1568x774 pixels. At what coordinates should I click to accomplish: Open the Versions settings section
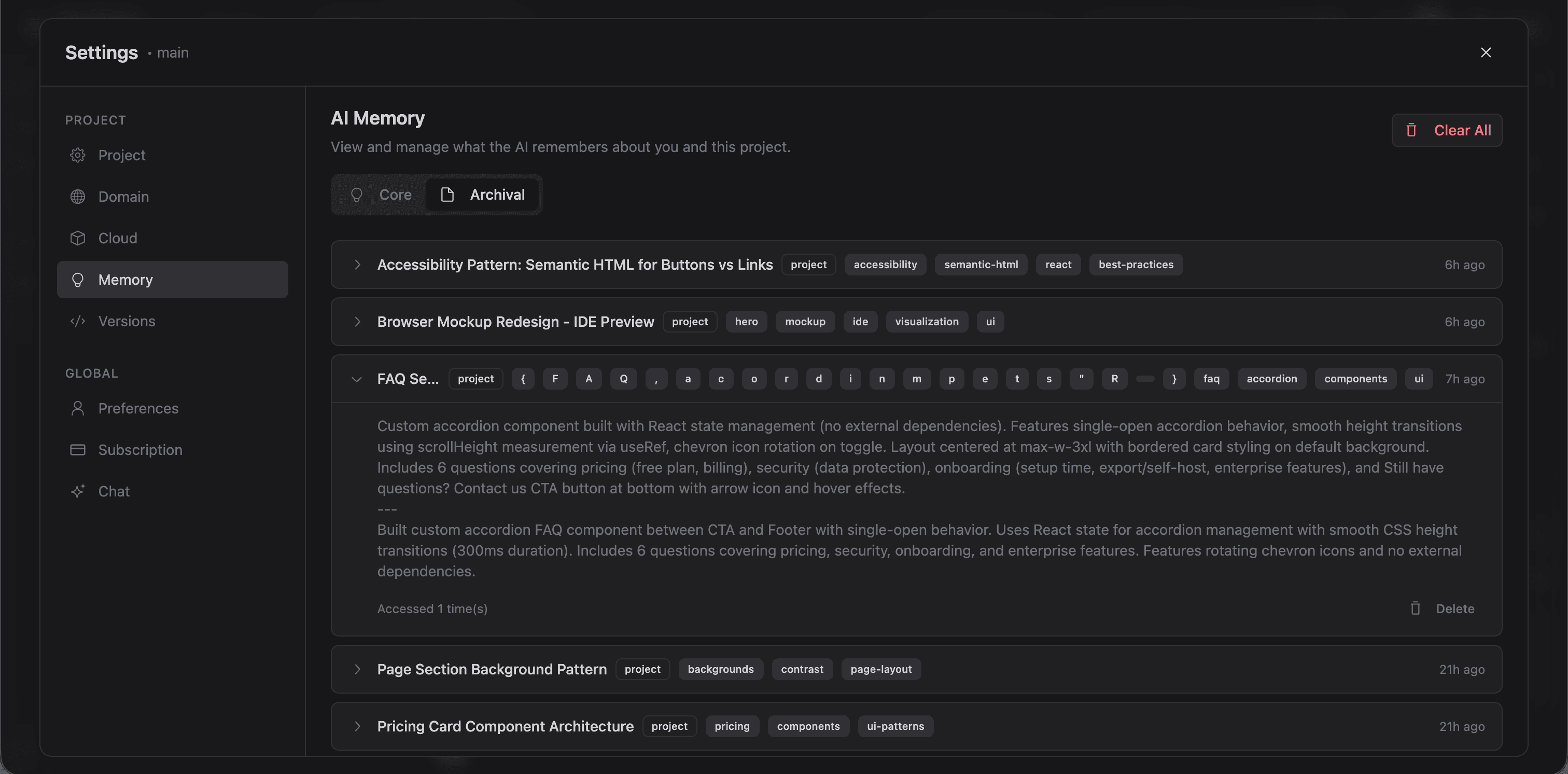click(172, 321)
